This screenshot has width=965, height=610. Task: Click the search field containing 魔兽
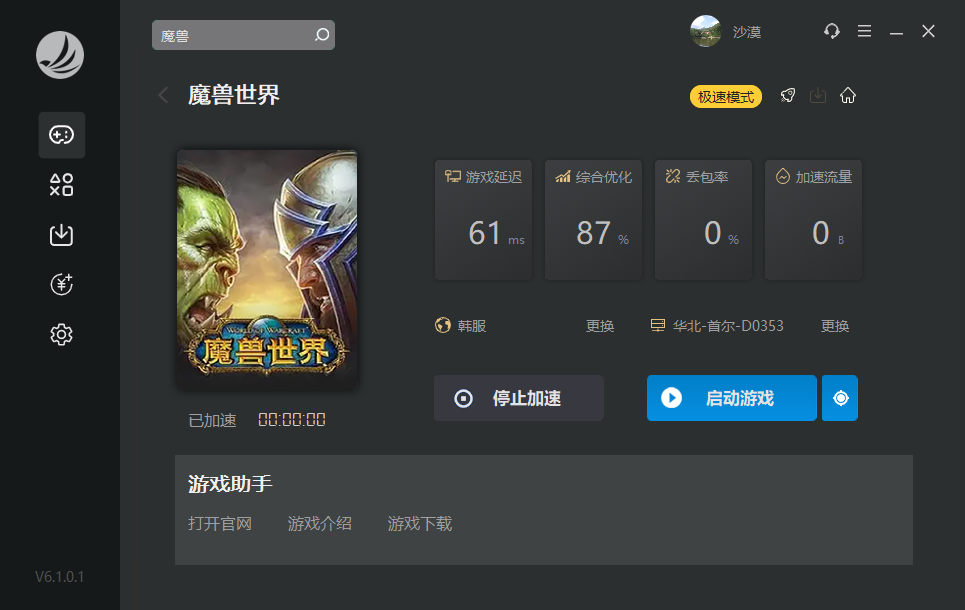click(x=243, y=35)
